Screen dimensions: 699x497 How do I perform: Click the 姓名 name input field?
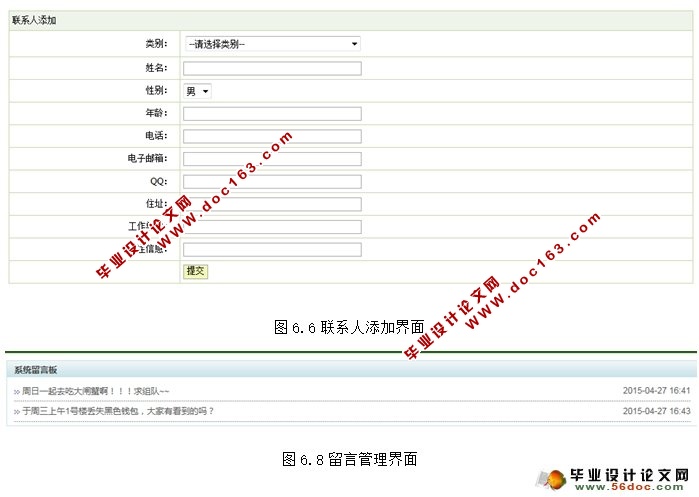(x=272, y=68)
